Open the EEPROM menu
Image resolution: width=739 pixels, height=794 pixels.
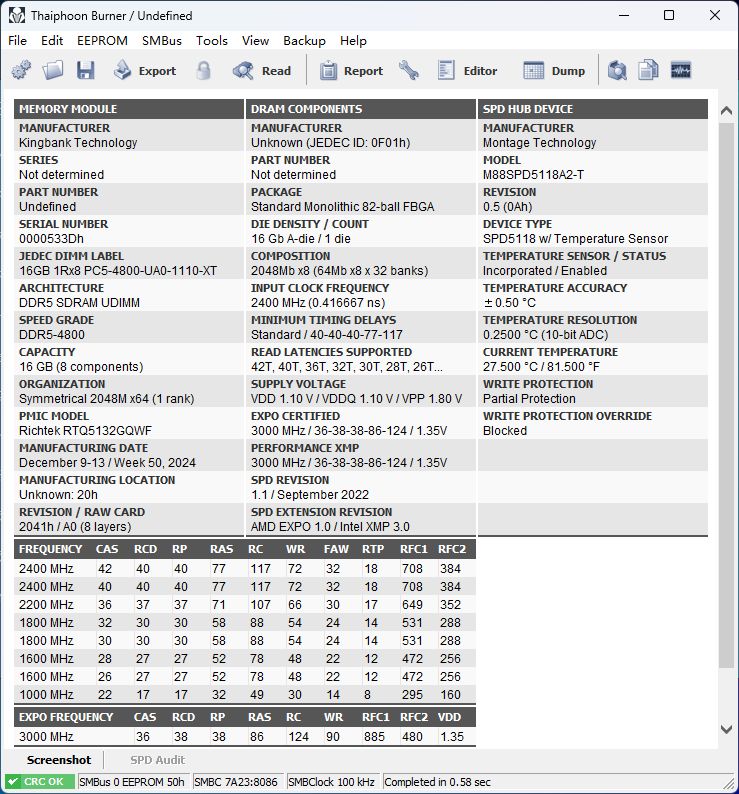click(x=102, y=41)
